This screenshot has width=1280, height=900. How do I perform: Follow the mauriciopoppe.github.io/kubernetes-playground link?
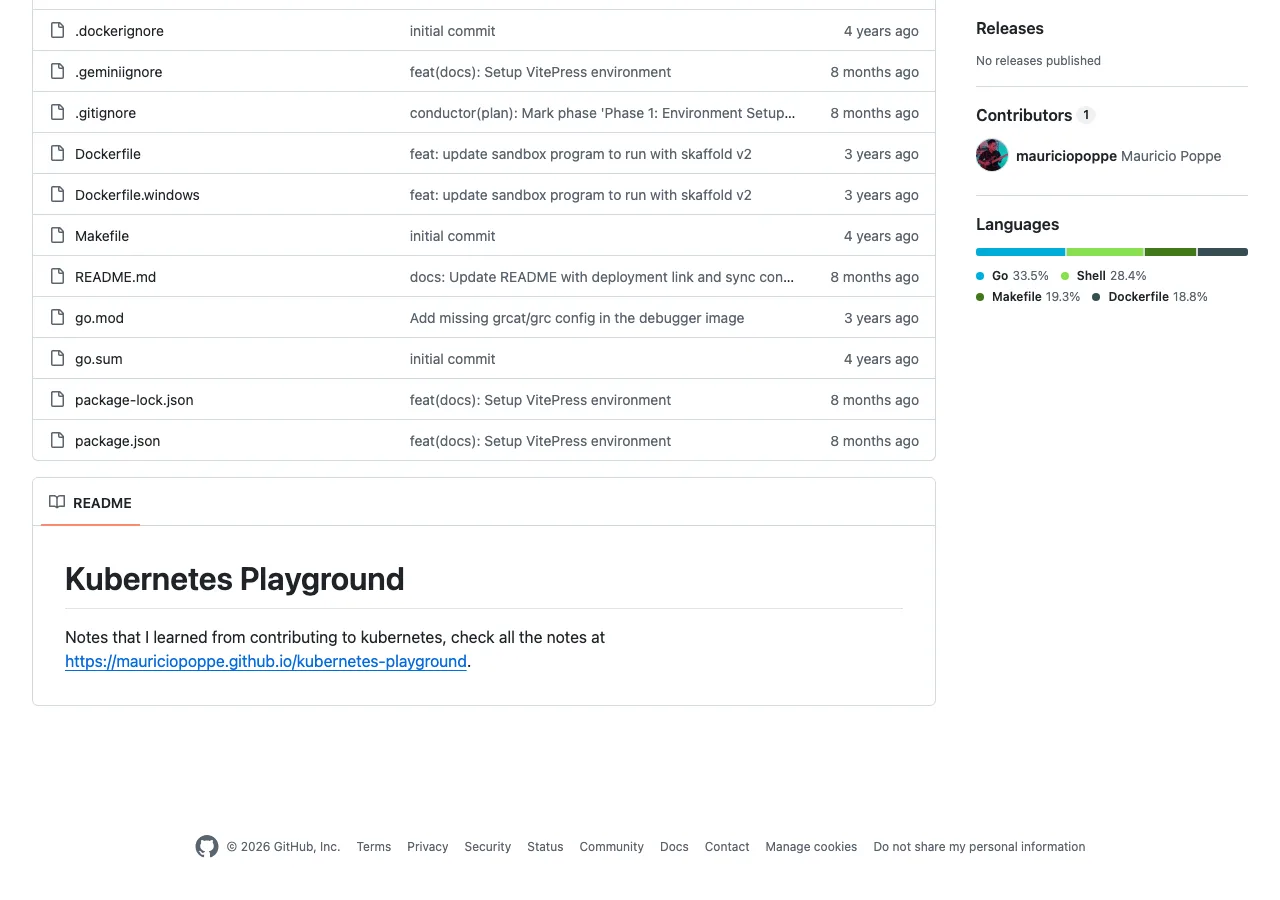(266, 661)
